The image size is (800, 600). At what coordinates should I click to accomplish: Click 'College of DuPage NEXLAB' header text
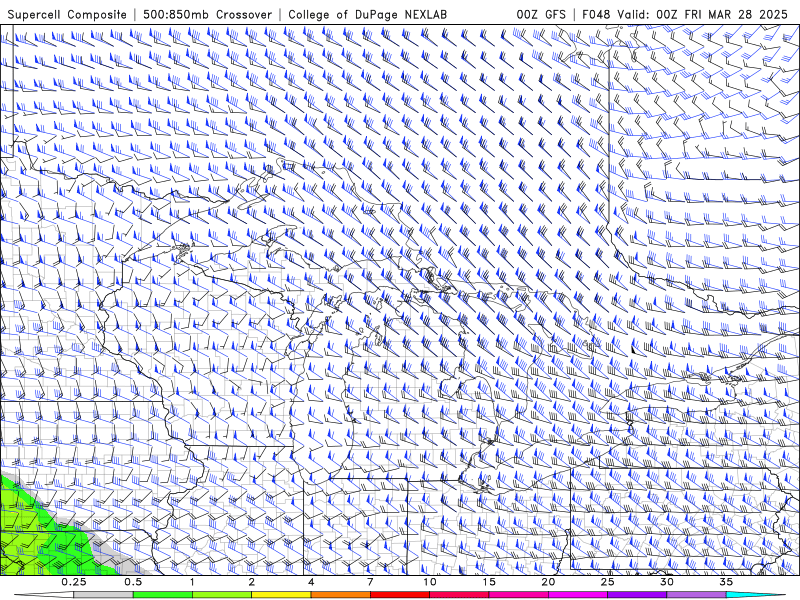coord(367,15)
